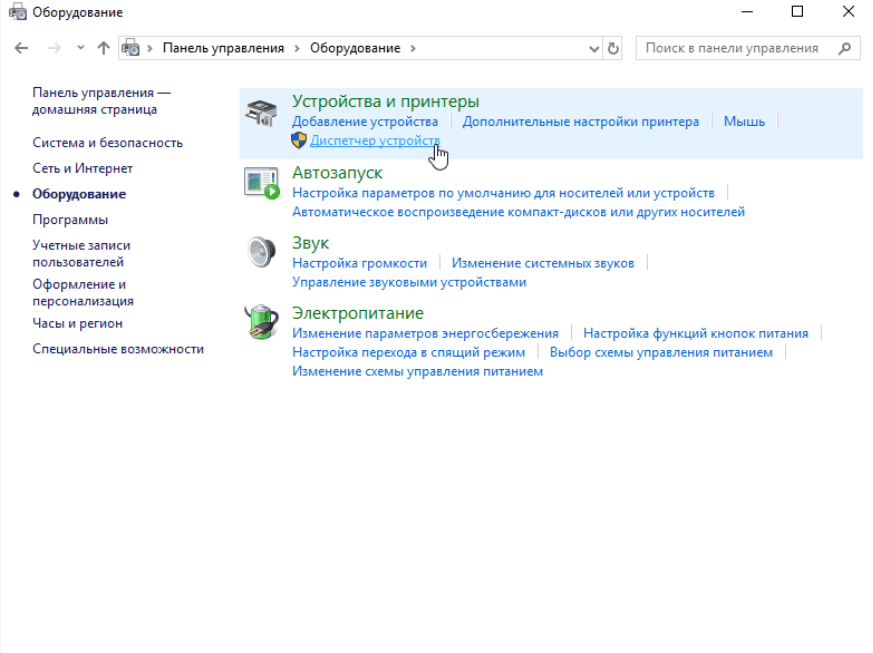873x653 pixels.
Task: Click the shield icon beside Диспетчер устройств
Action: pos(299,140)
